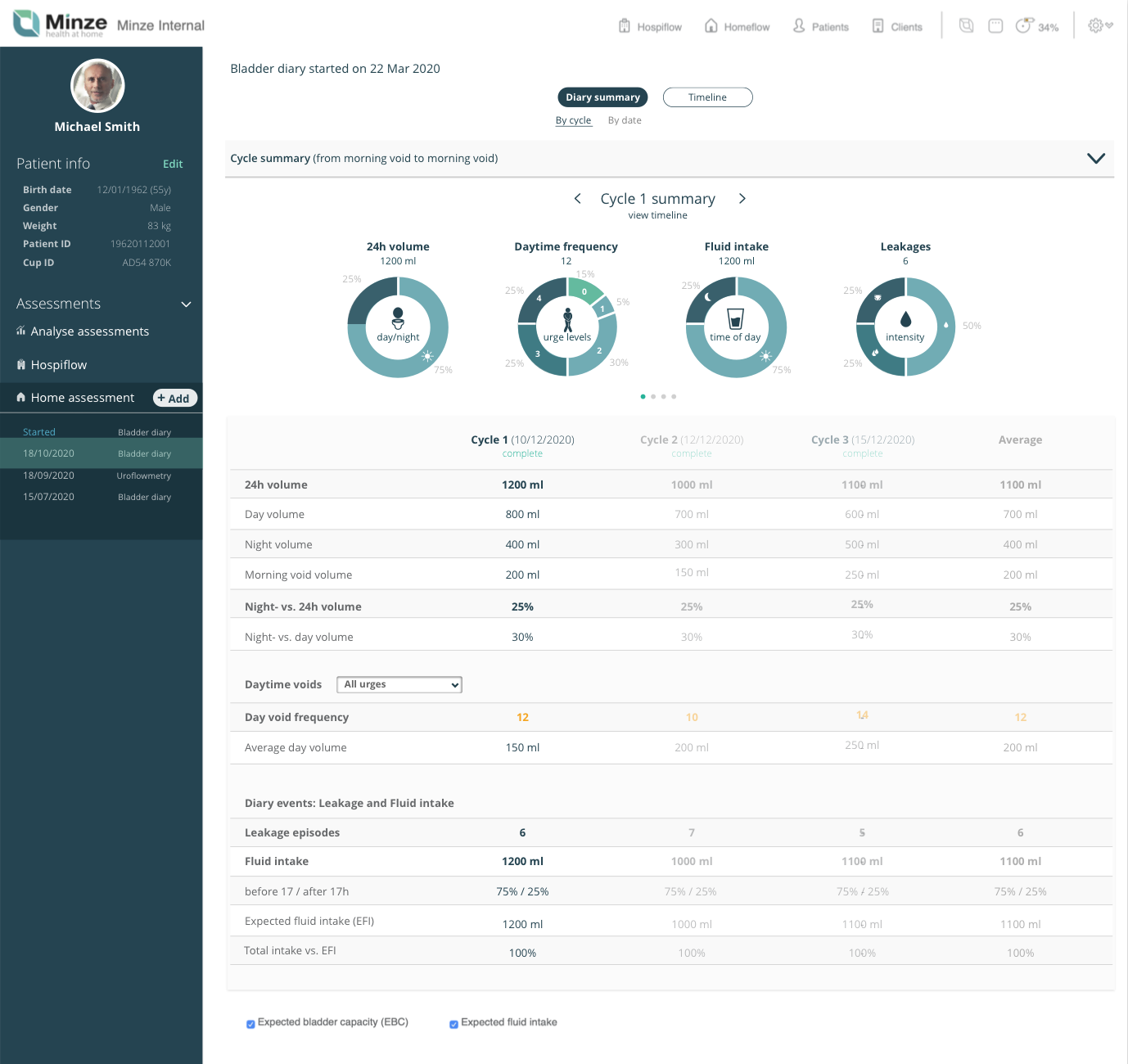
Task: Switch to Timeline view
Action: coord(707,97)
